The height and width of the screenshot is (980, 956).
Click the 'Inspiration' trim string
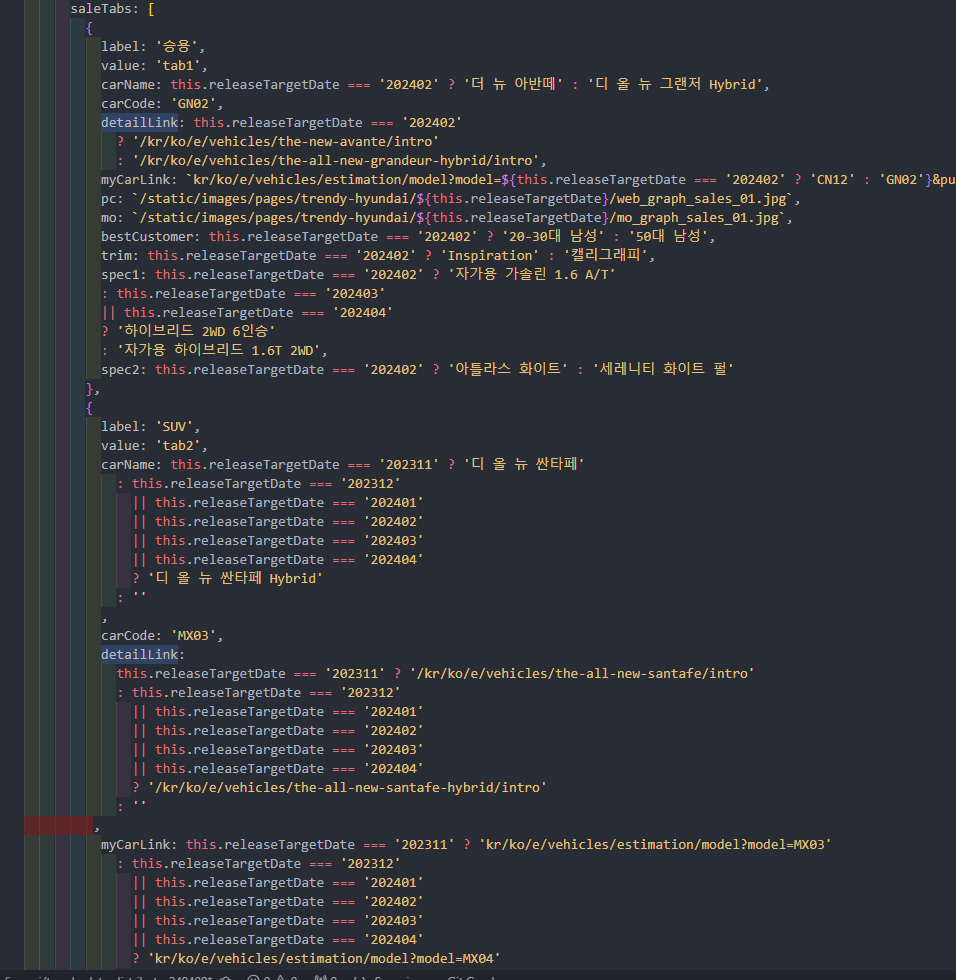coord(490,256)
